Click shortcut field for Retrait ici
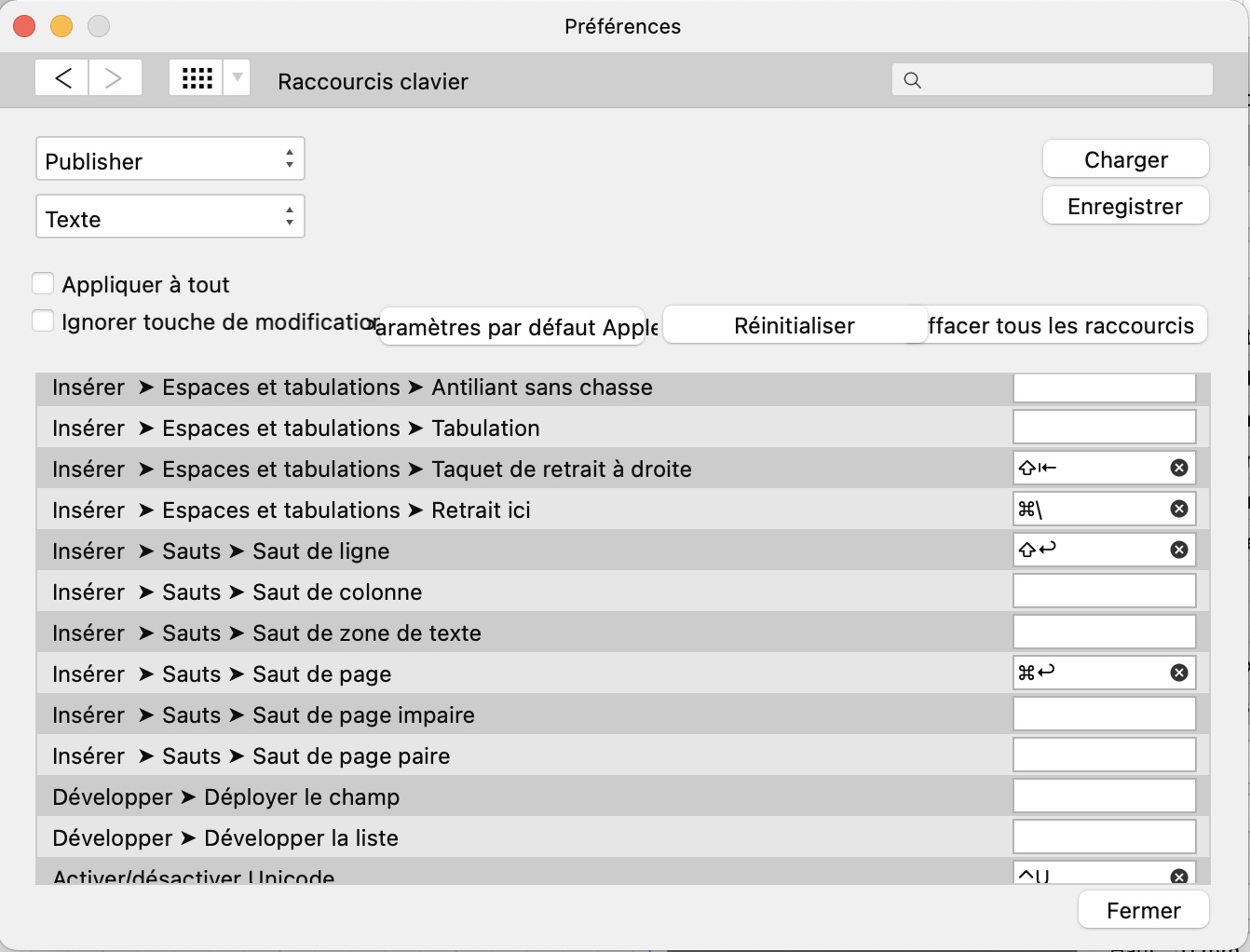 [x=1105, y=509]
